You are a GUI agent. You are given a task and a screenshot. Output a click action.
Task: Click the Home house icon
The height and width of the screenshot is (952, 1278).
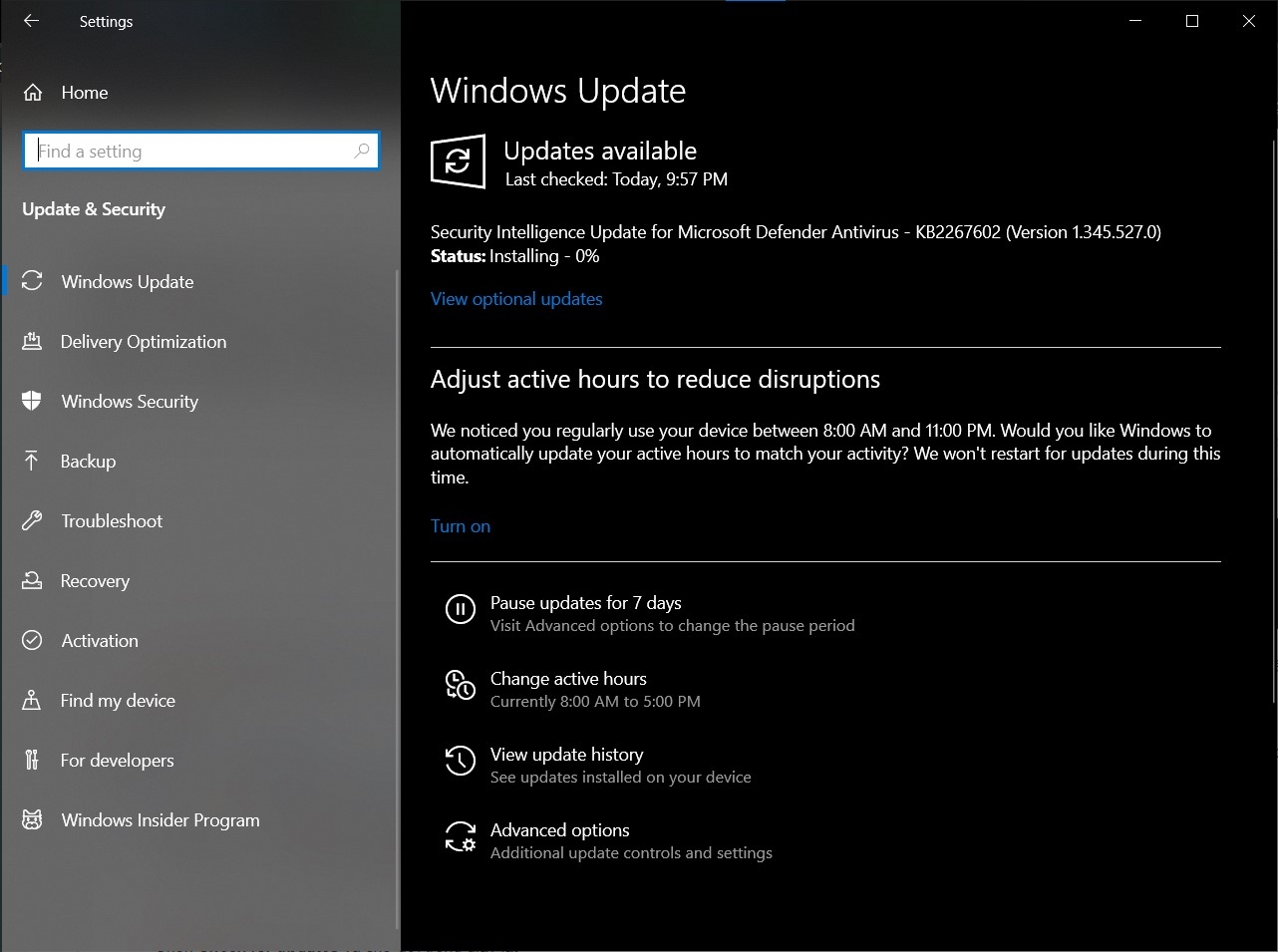pyautogui.click(x=33, y=93)
